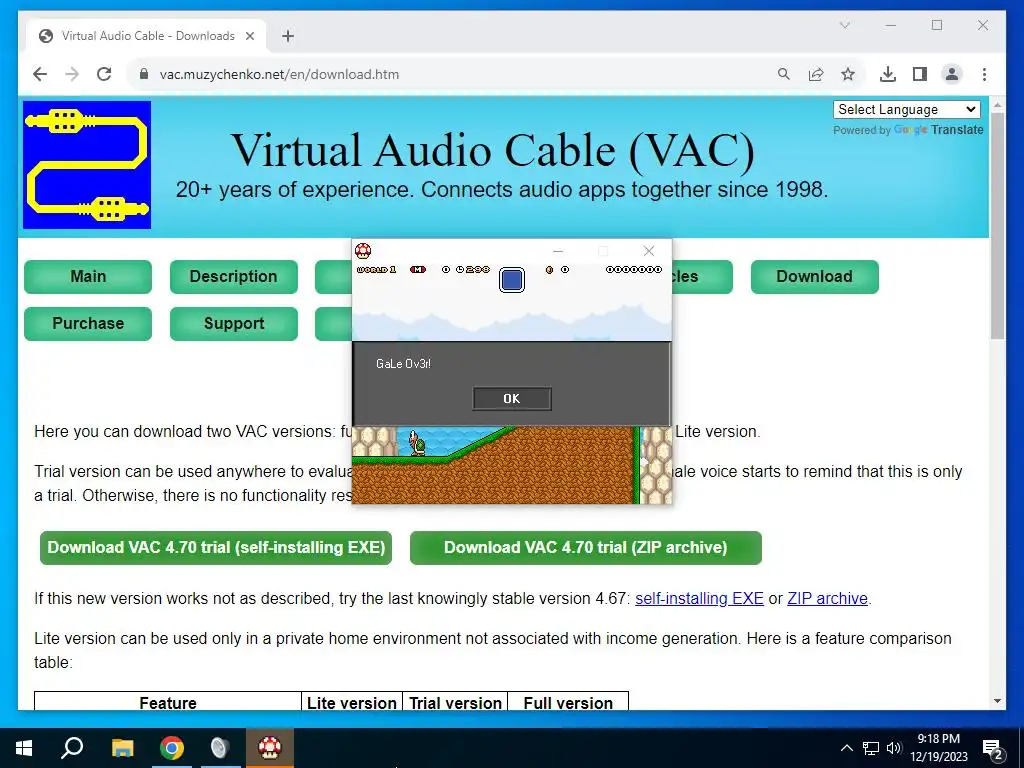The image size is (1024, 768).
Task: Click the Powered by Google Translate text
Action: [x=908, y=130]
